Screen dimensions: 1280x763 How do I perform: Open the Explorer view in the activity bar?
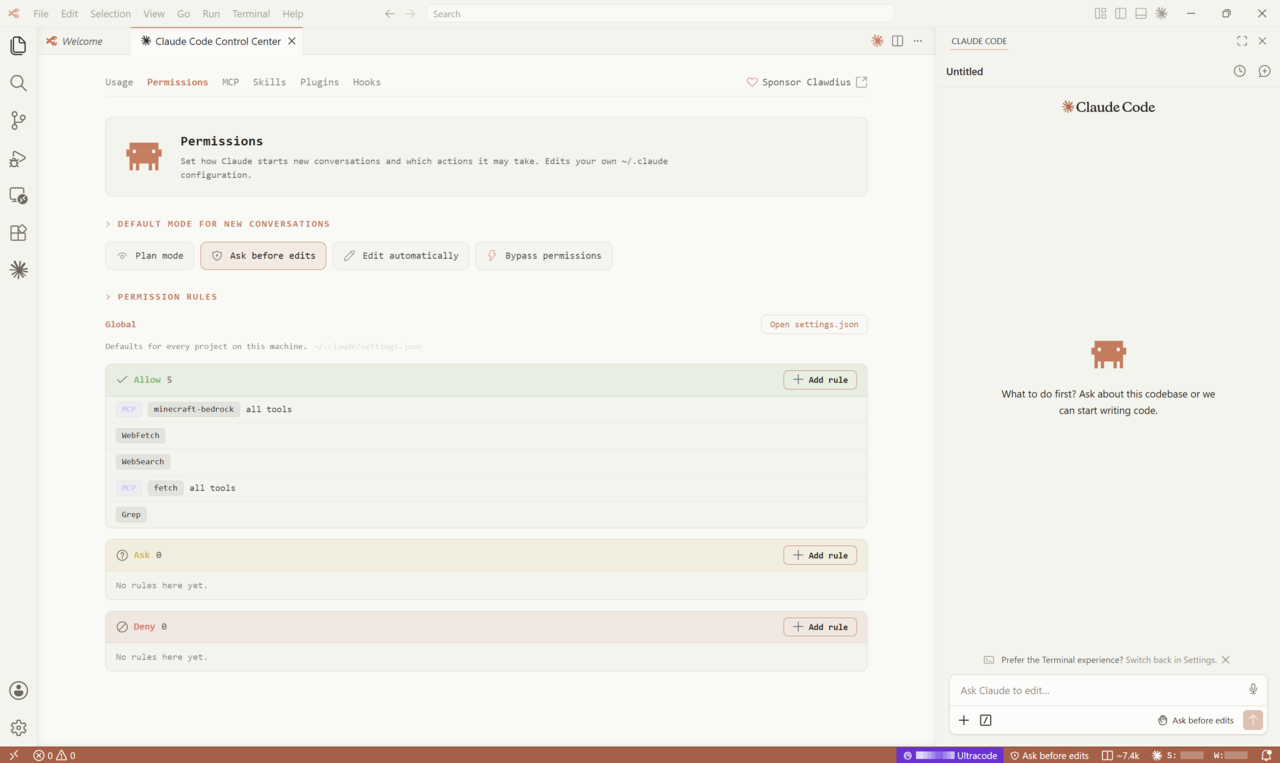[x=18, y=46]
